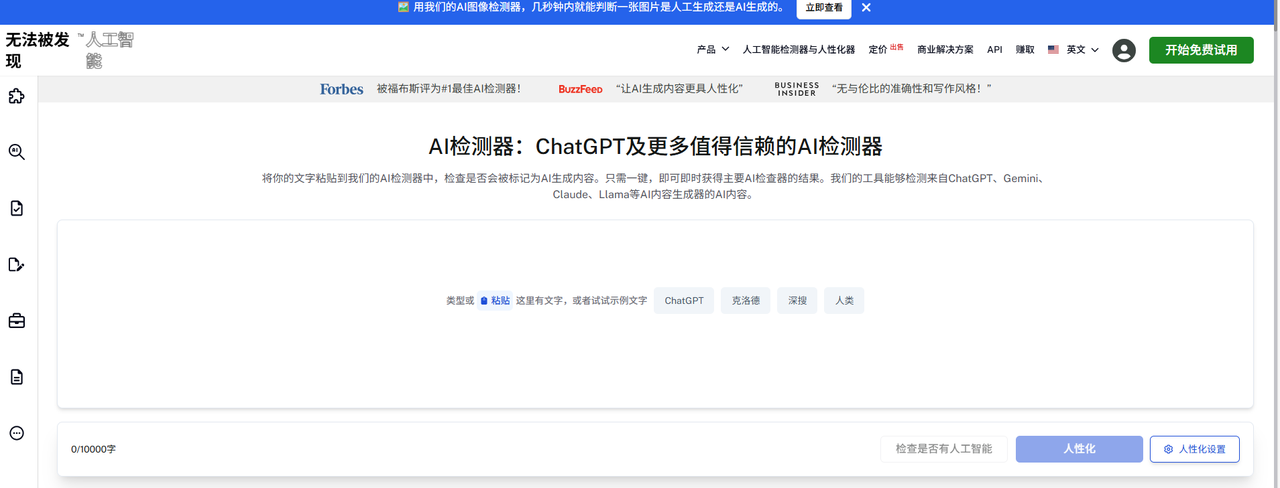Click the US flag language icon

1053,49
